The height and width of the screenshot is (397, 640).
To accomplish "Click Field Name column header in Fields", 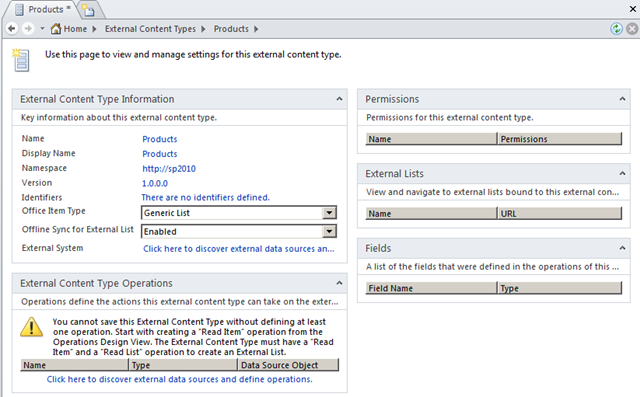I will pyautogui.click(x=431, y=288).
